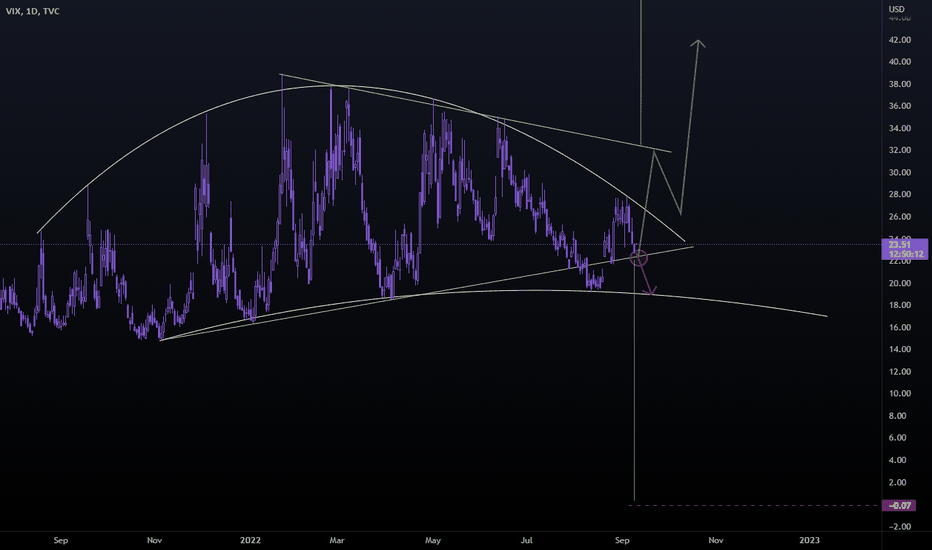932x550 pixels.
Task: Select the May label on time axis
Action: pos(433,540)
